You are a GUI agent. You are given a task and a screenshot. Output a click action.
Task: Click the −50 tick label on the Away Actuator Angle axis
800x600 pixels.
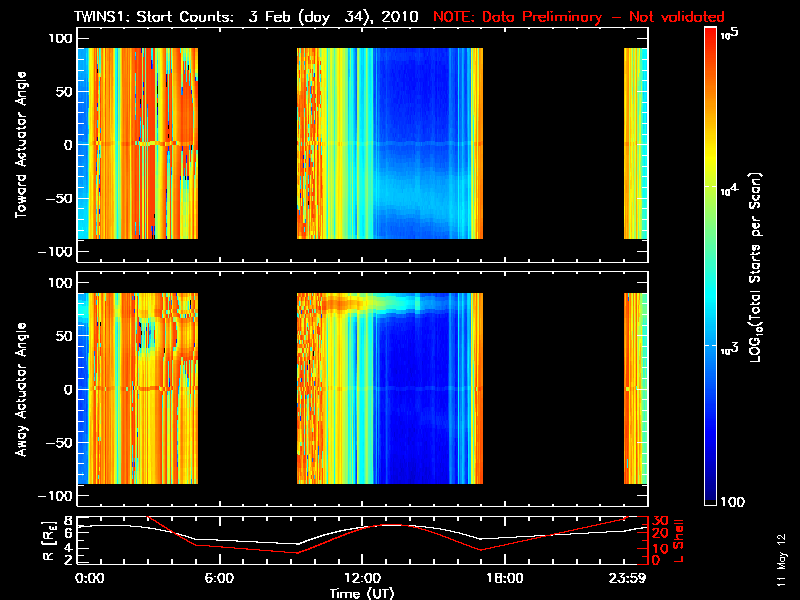pyautogui.click(x=60, y=442)
